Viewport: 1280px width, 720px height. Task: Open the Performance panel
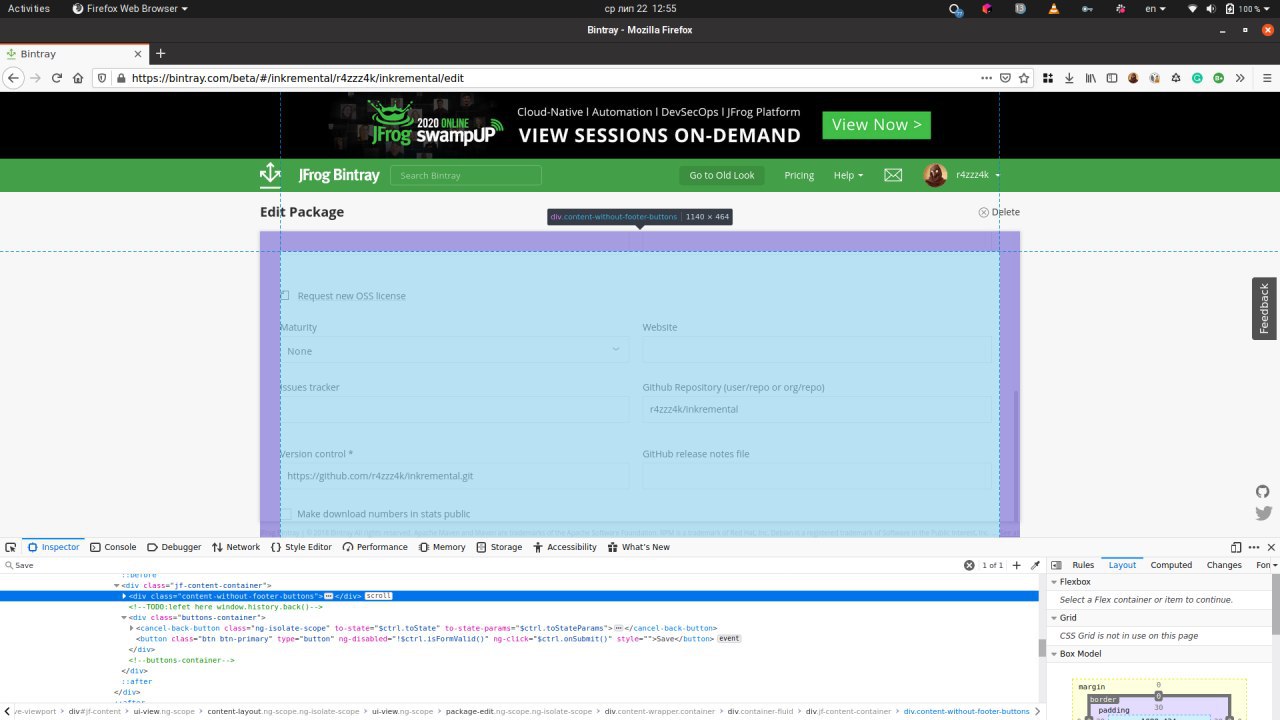(375, 547)
